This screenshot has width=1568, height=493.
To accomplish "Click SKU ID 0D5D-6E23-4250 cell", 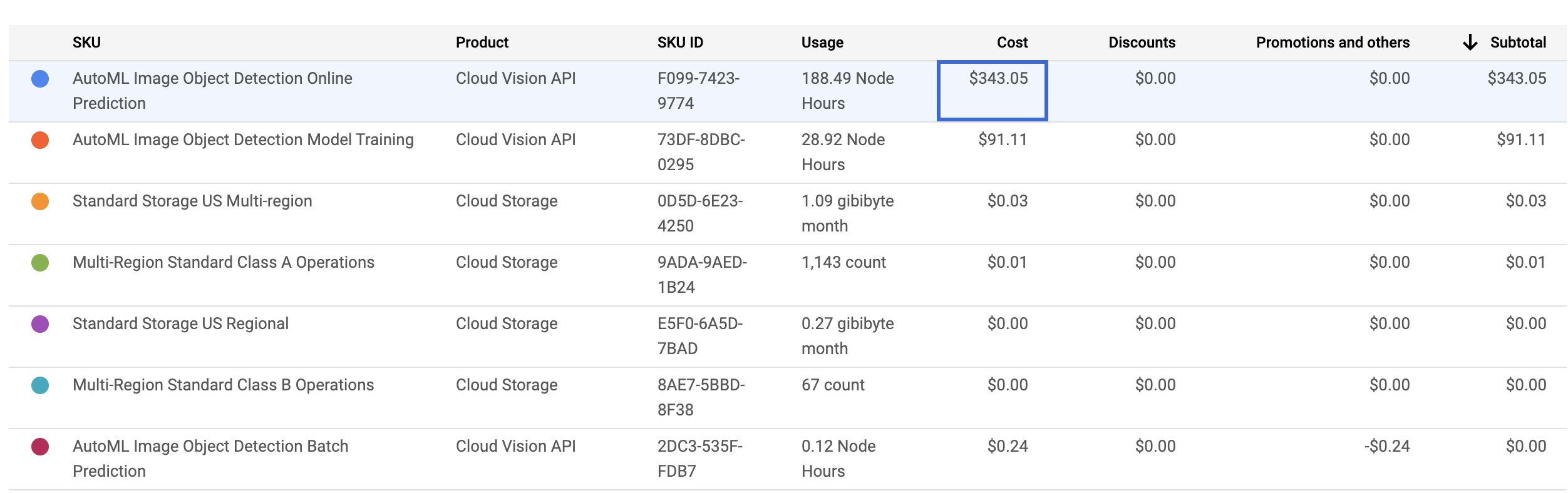I will point(699,213).
